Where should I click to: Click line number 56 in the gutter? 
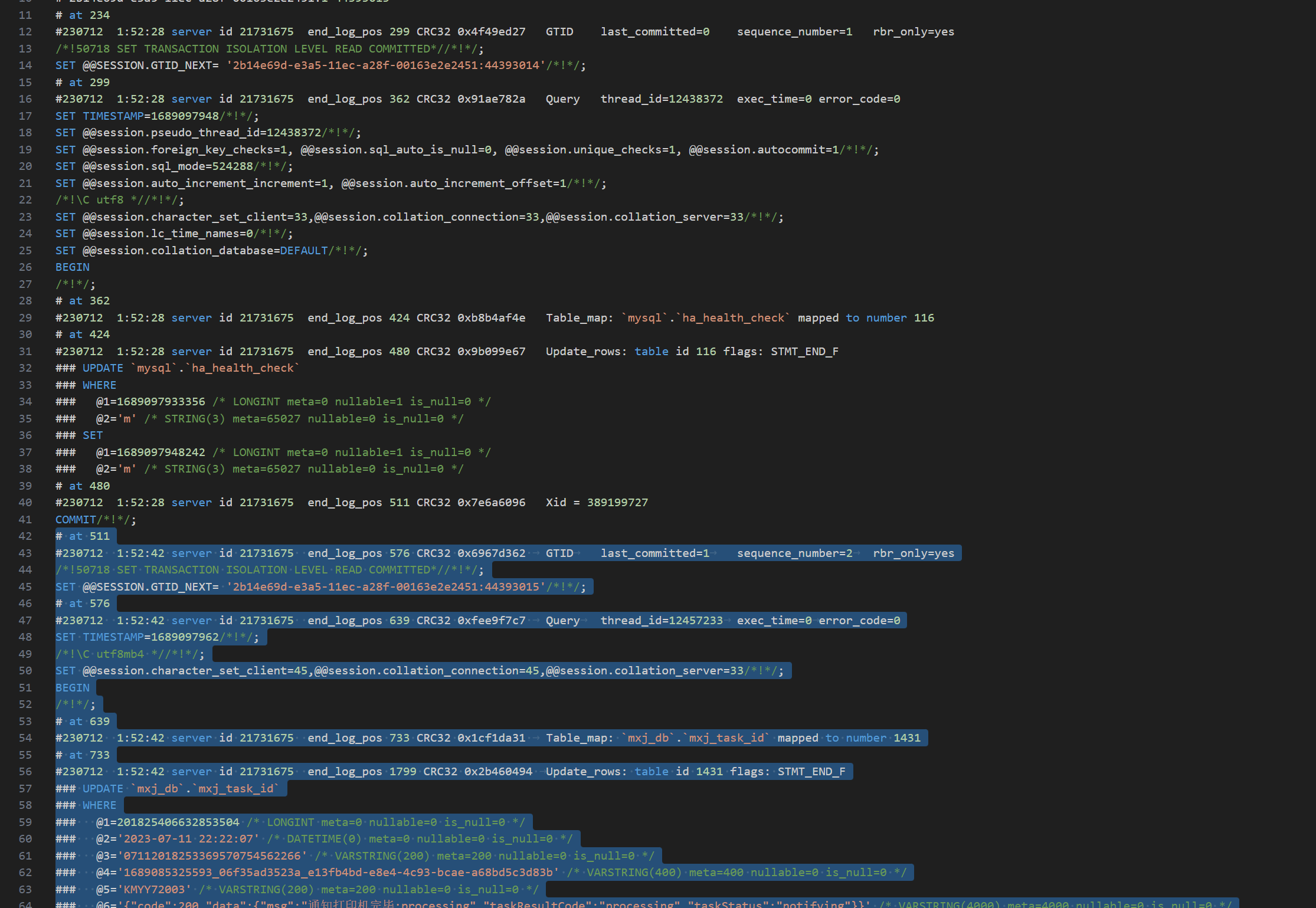click(25, 772)
